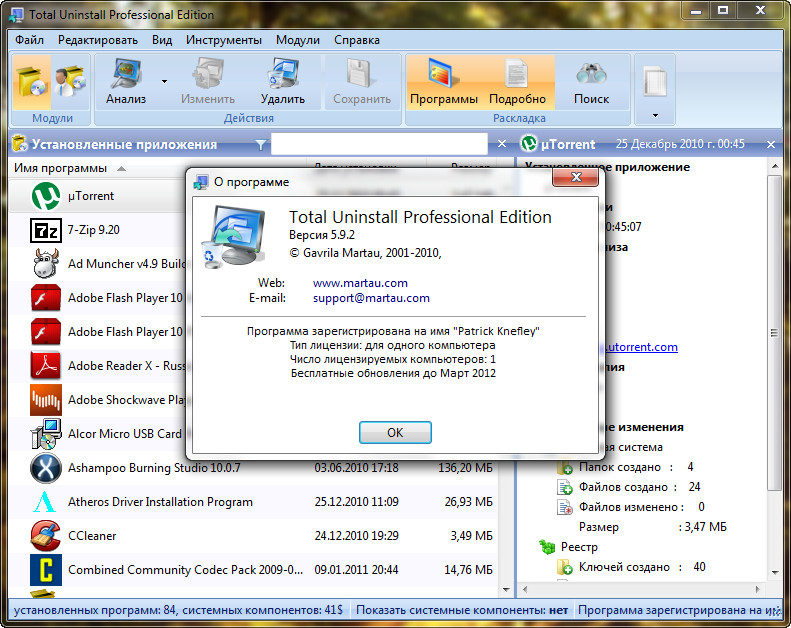Close the µTorrent details panel
The width and height of the screenshot is (791, 628).
(x=771, y=145)
